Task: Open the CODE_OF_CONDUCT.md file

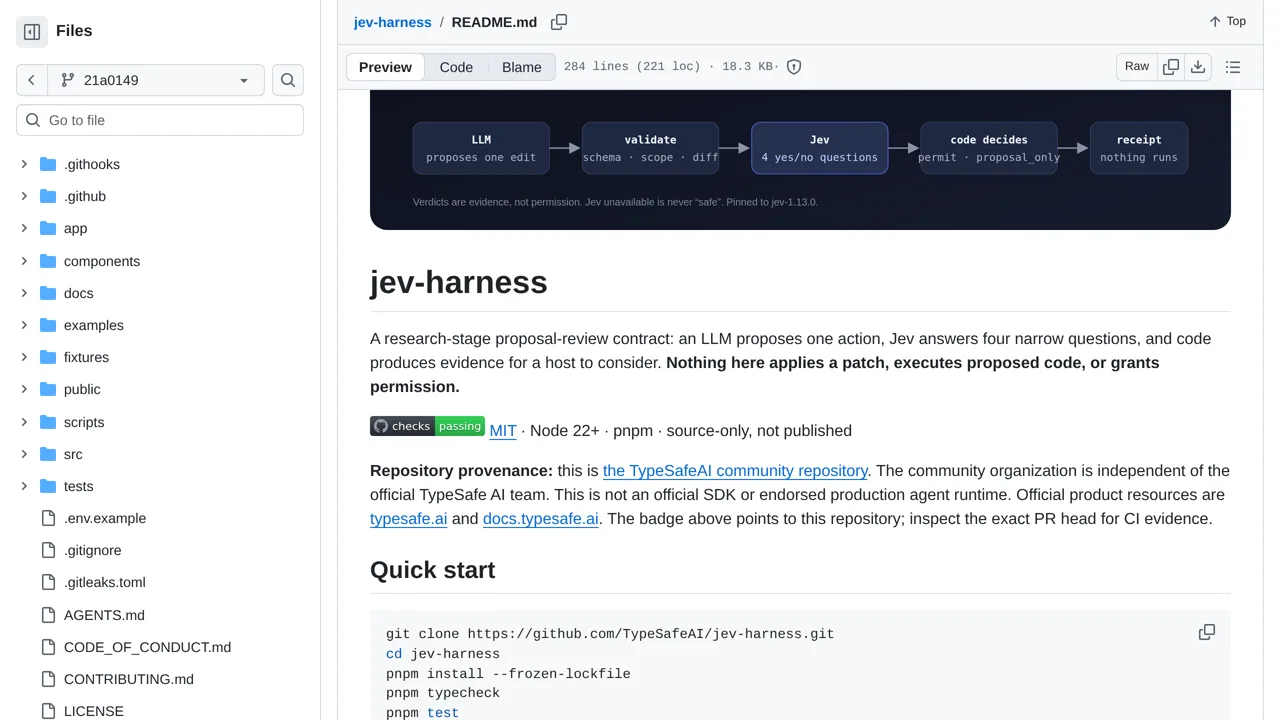Action: [x=147, y=647]
